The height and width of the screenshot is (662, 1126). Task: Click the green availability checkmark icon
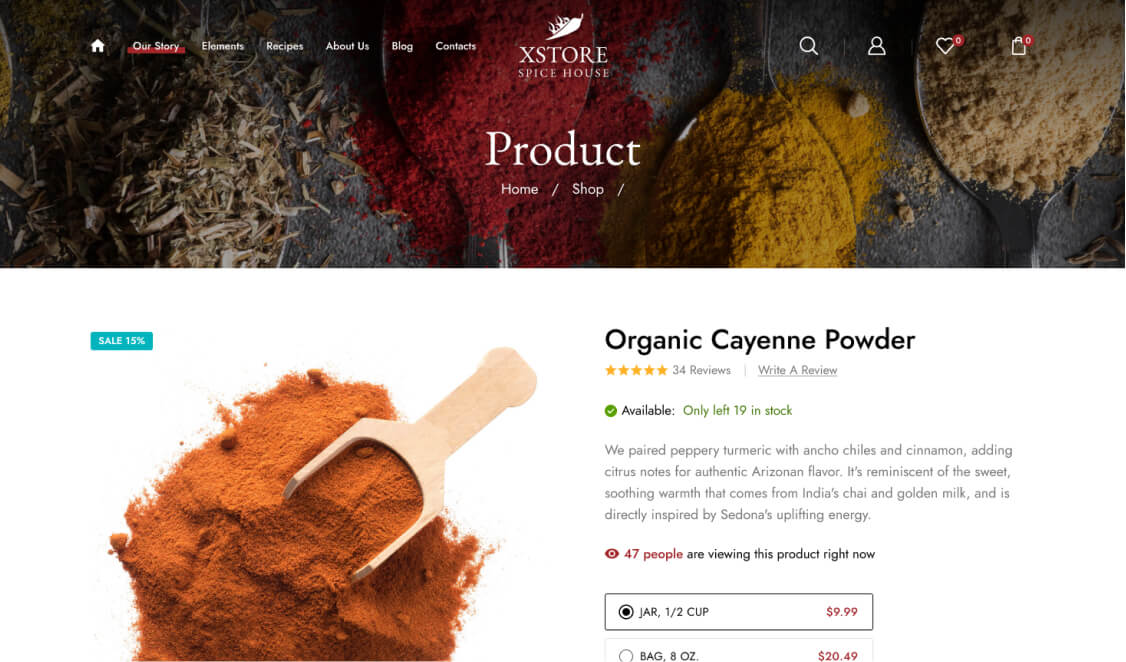pyautogui.click(x=610, y=411)
